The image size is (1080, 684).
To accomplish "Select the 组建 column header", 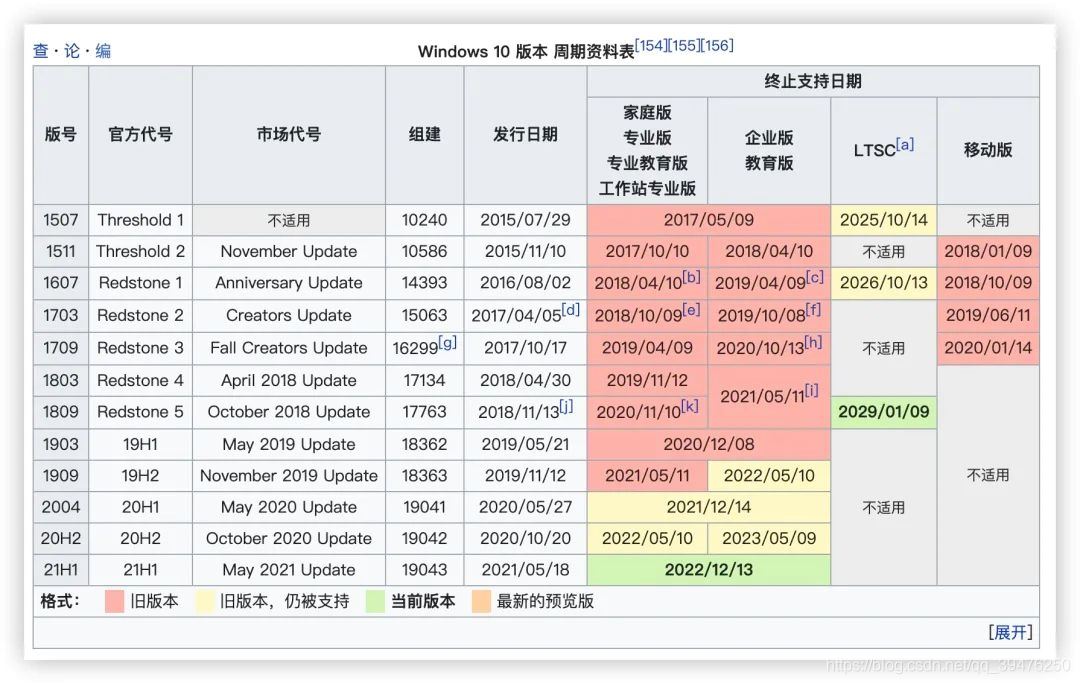I will pos(424,135).
